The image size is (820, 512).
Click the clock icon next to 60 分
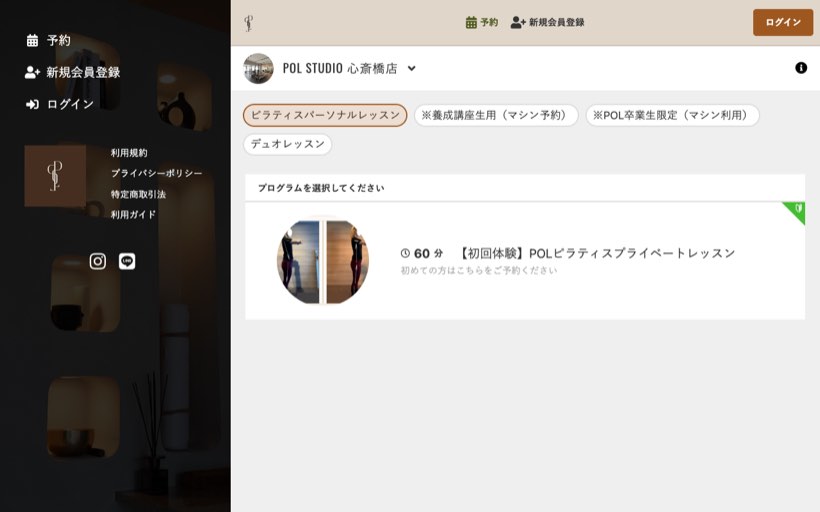click(x=405, y=253)
